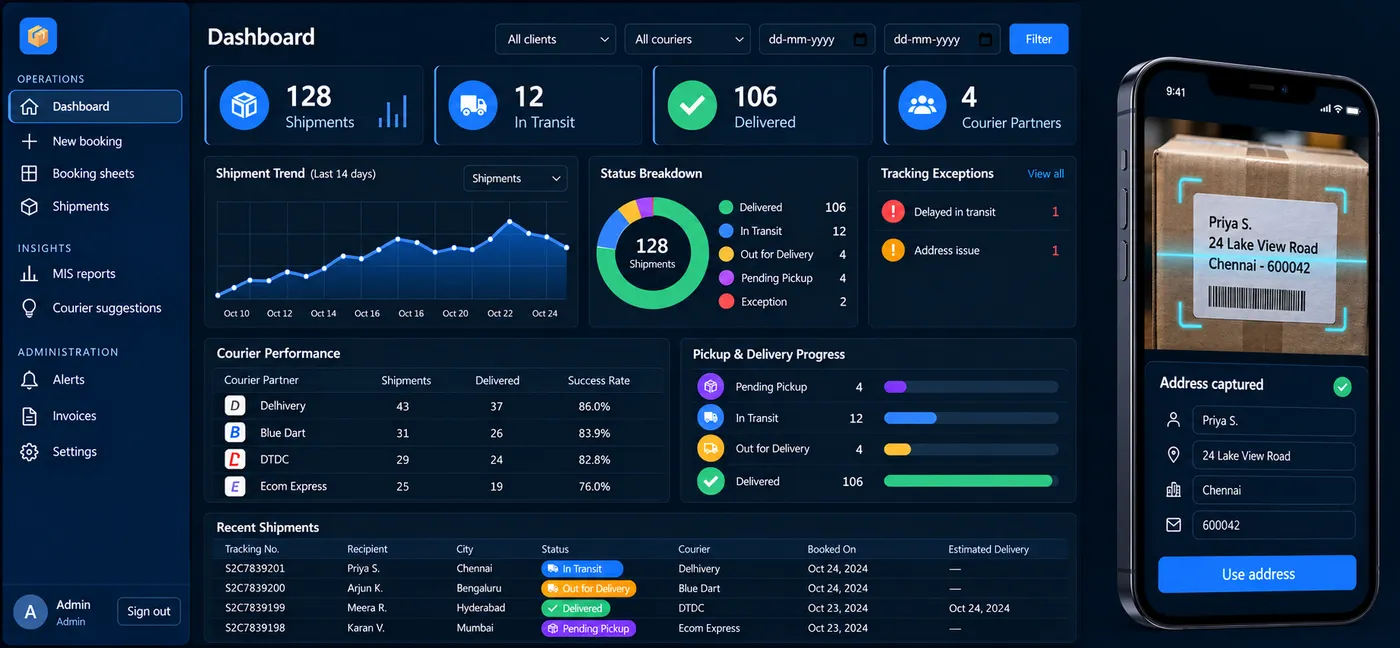This screenshot has width=1400, height=648.
Task: Tap the Priya S. name field on phone
Action: click(1273, 421)
